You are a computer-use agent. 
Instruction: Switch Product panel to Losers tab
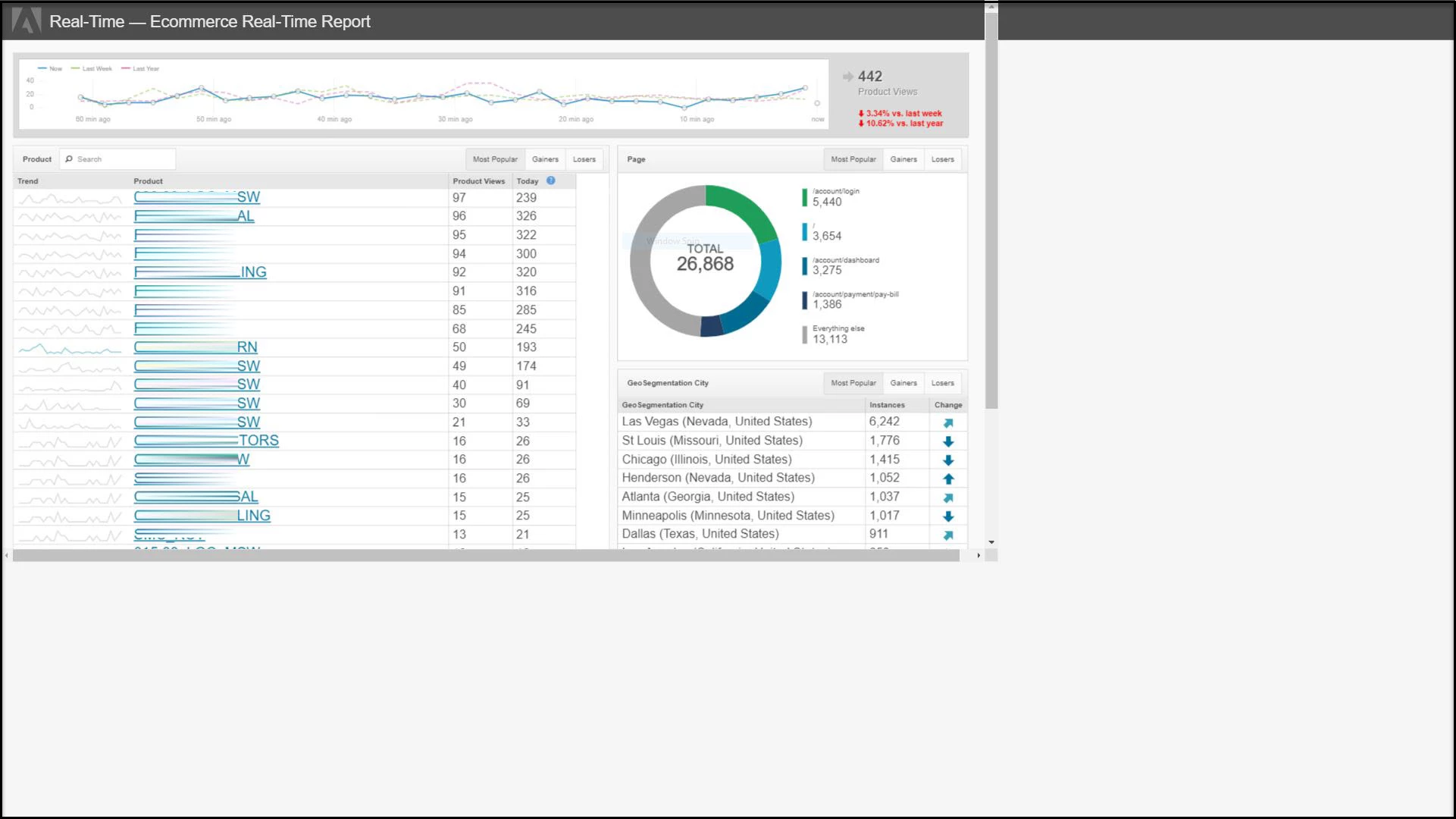tap(584, 159)
